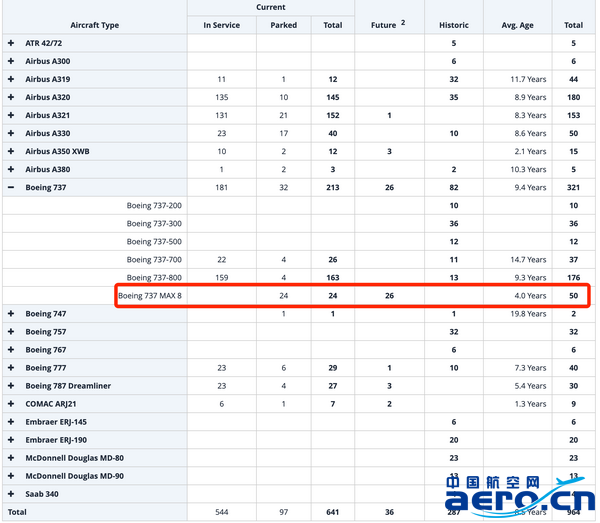Click the 4.0 Years average age cell
Image resolution: width=600 pixels, height=523 pixels.
(x=530, y=295)
